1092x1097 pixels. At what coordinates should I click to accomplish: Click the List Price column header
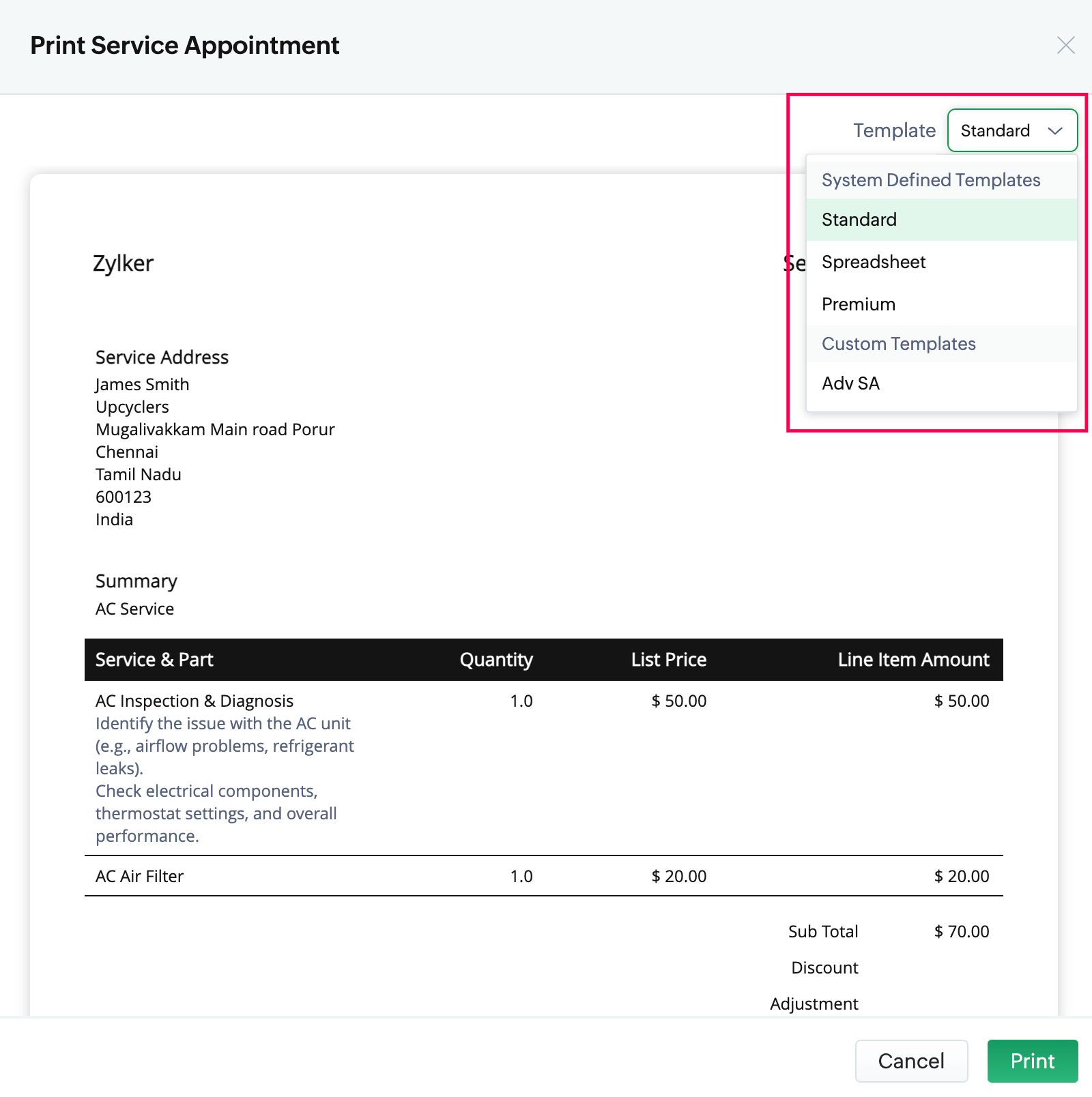668,660
